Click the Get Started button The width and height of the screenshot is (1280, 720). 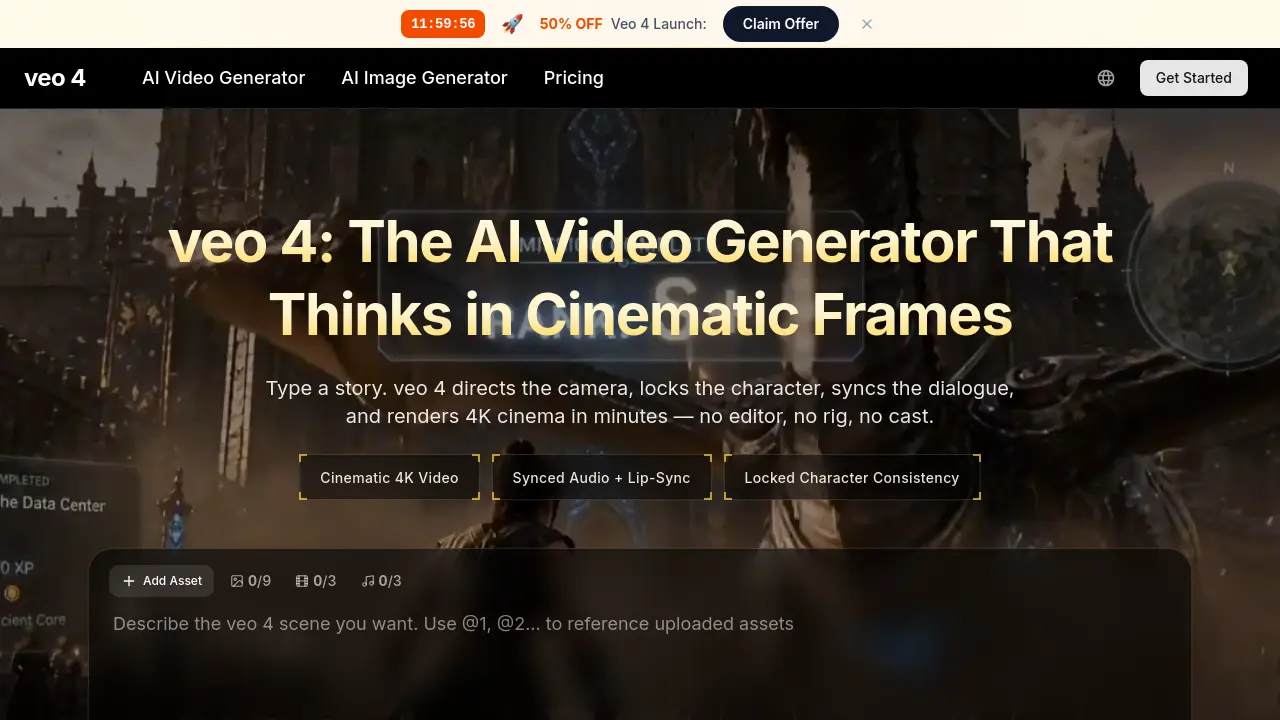1194,78
